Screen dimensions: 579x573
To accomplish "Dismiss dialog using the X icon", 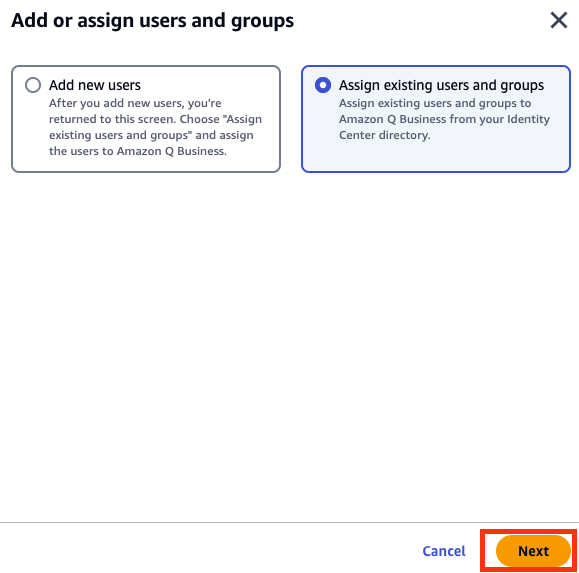I will 558,20.
